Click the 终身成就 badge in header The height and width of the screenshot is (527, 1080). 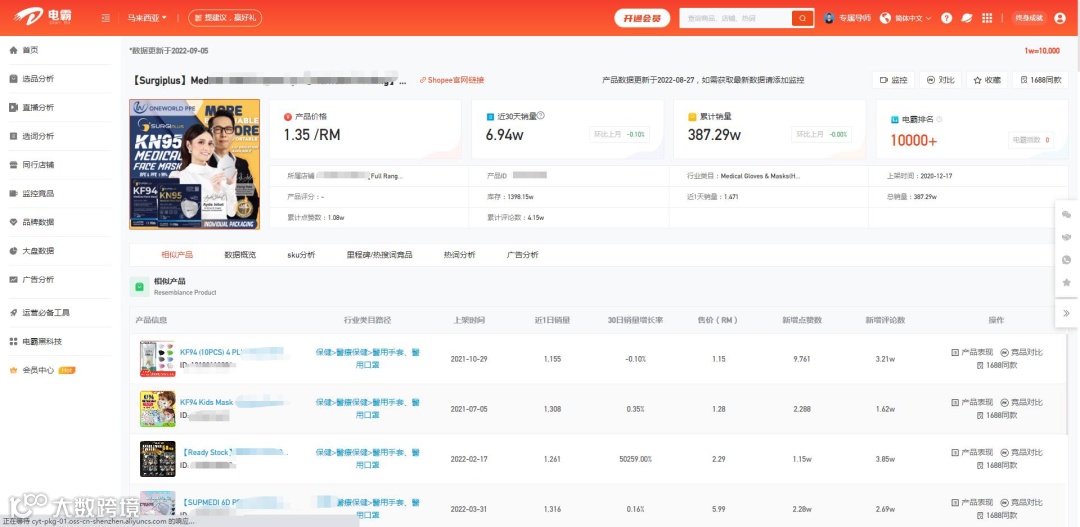coord(1029,18)
